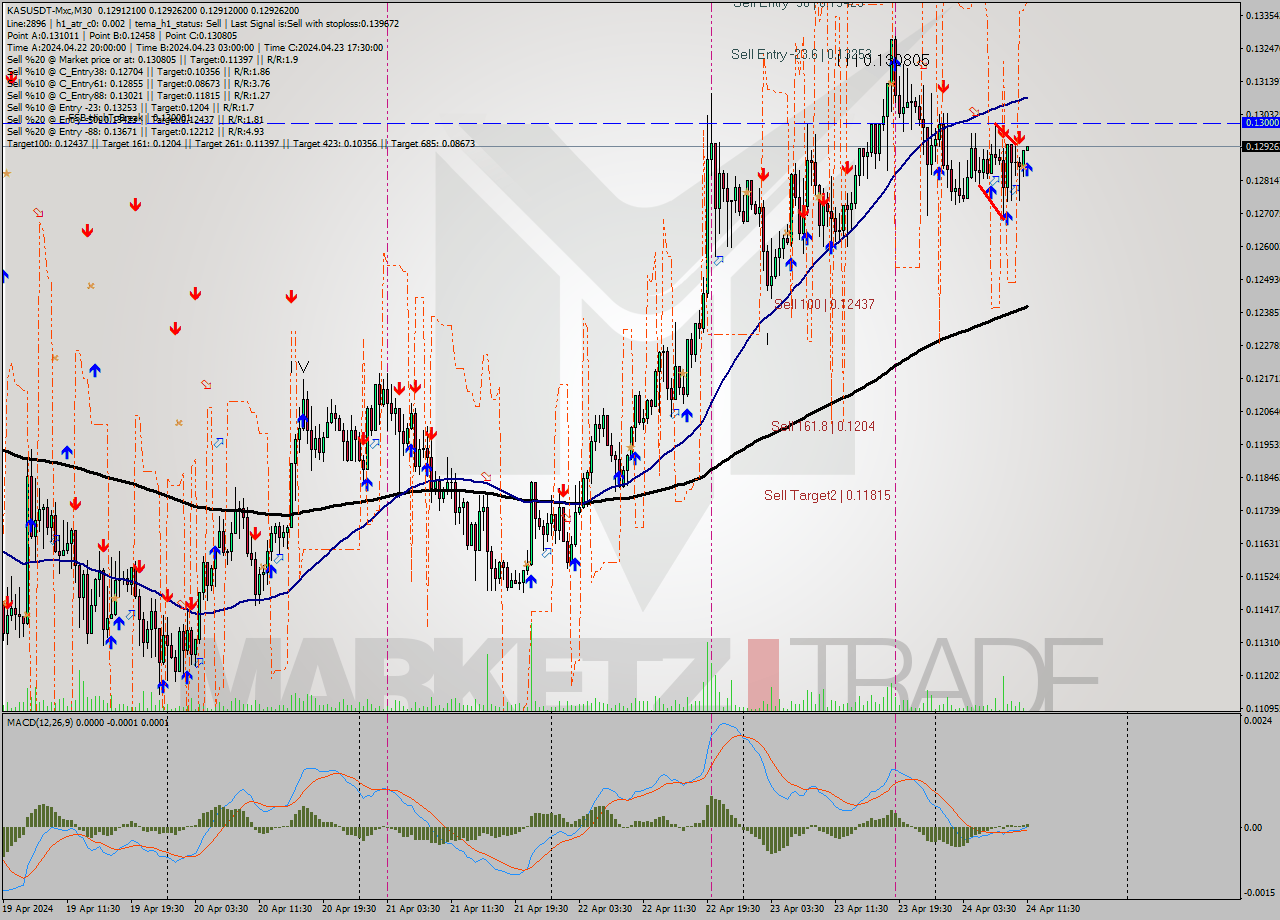Click the 0.11953 price axis value
This screenshot has width=1280, height=920.
tap(1261, 444)
